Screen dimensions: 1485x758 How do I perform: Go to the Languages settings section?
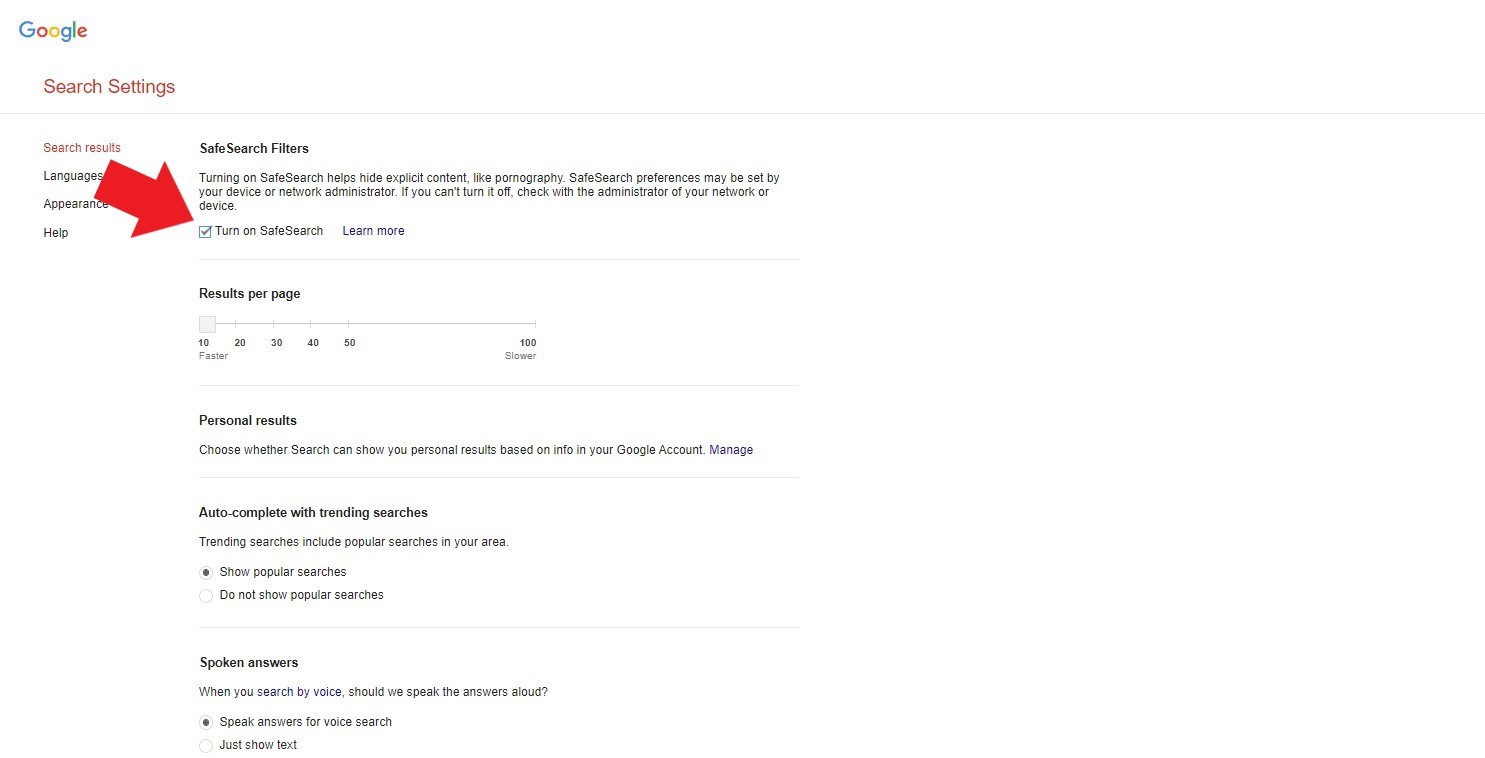coord(72,176)
